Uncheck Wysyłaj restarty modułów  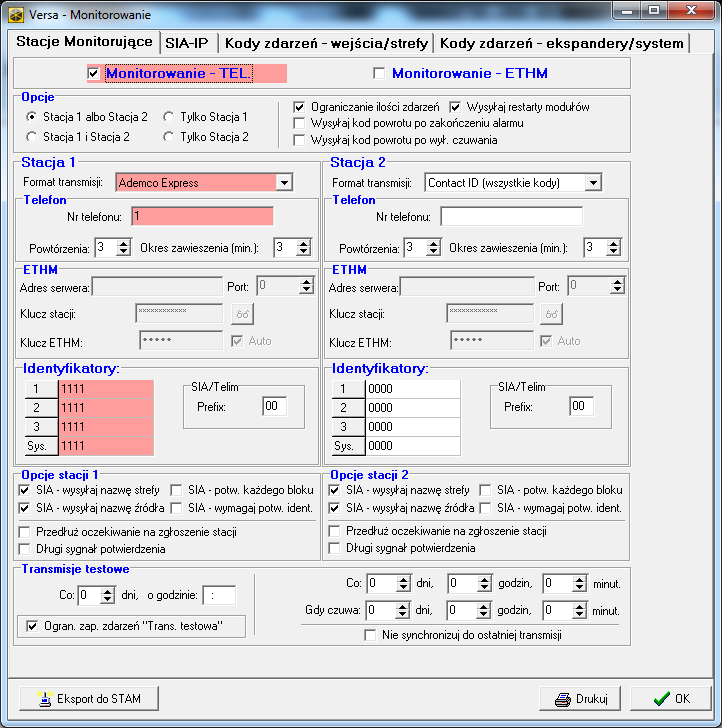[457, 107]
